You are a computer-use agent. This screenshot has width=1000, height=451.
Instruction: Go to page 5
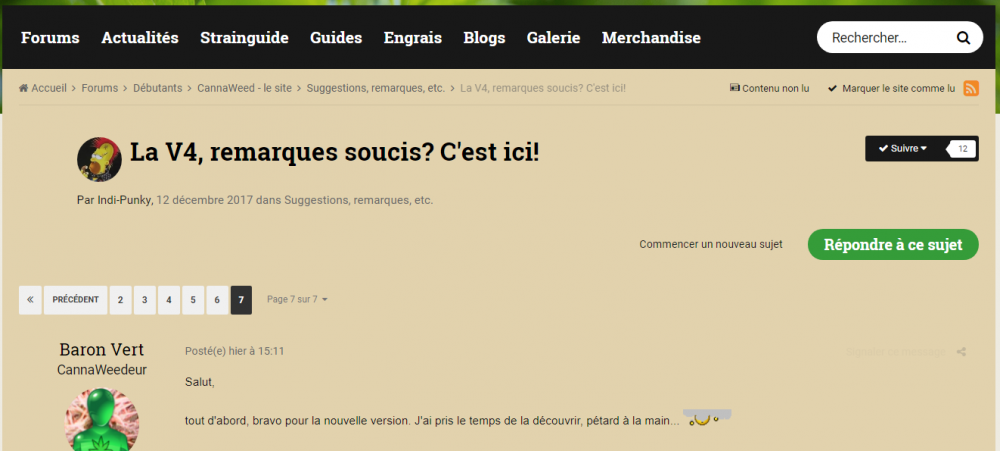pos(193,300)
